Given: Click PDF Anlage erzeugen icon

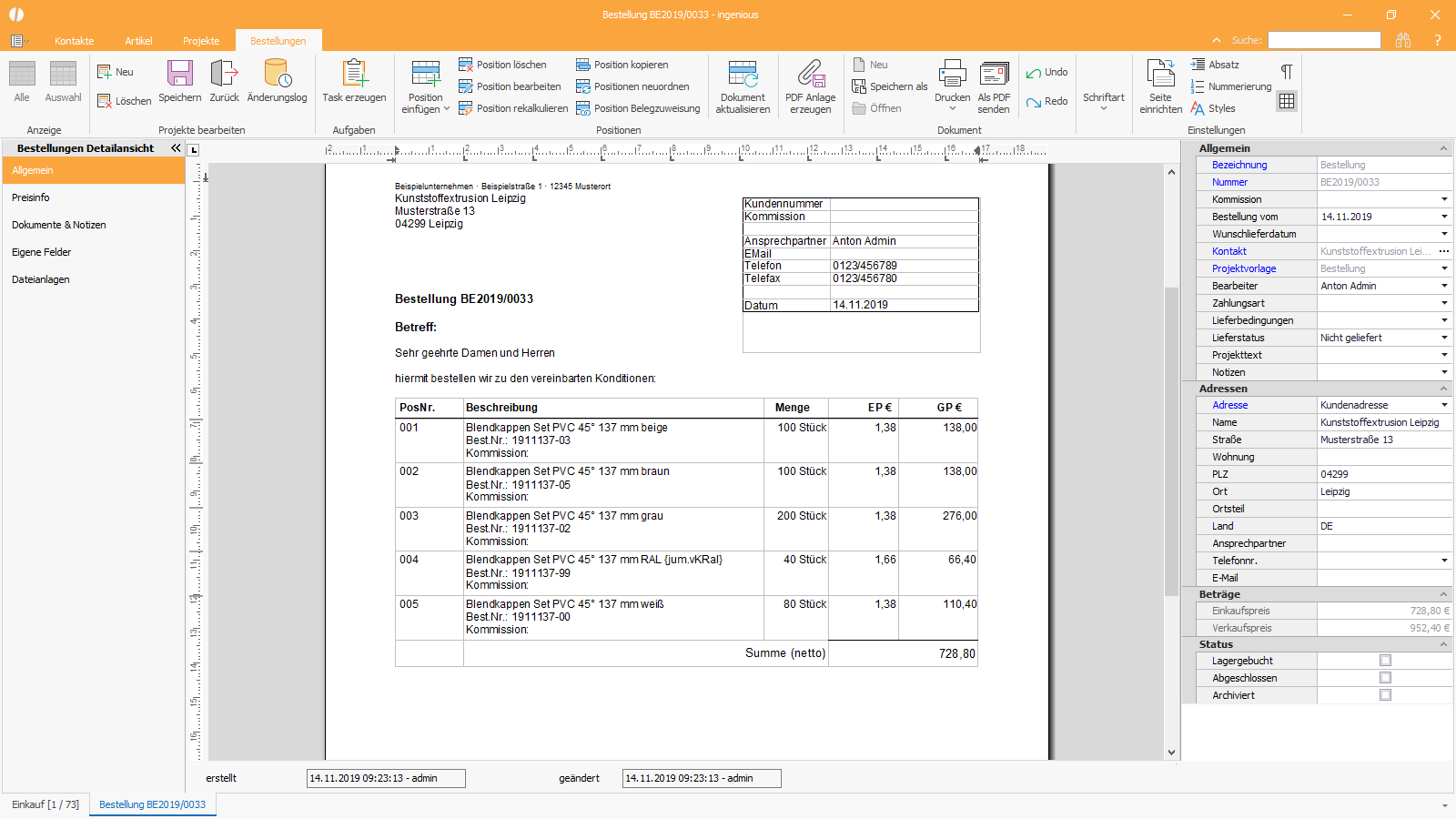Looking at the screenshot, I should [x=810, y=75].
